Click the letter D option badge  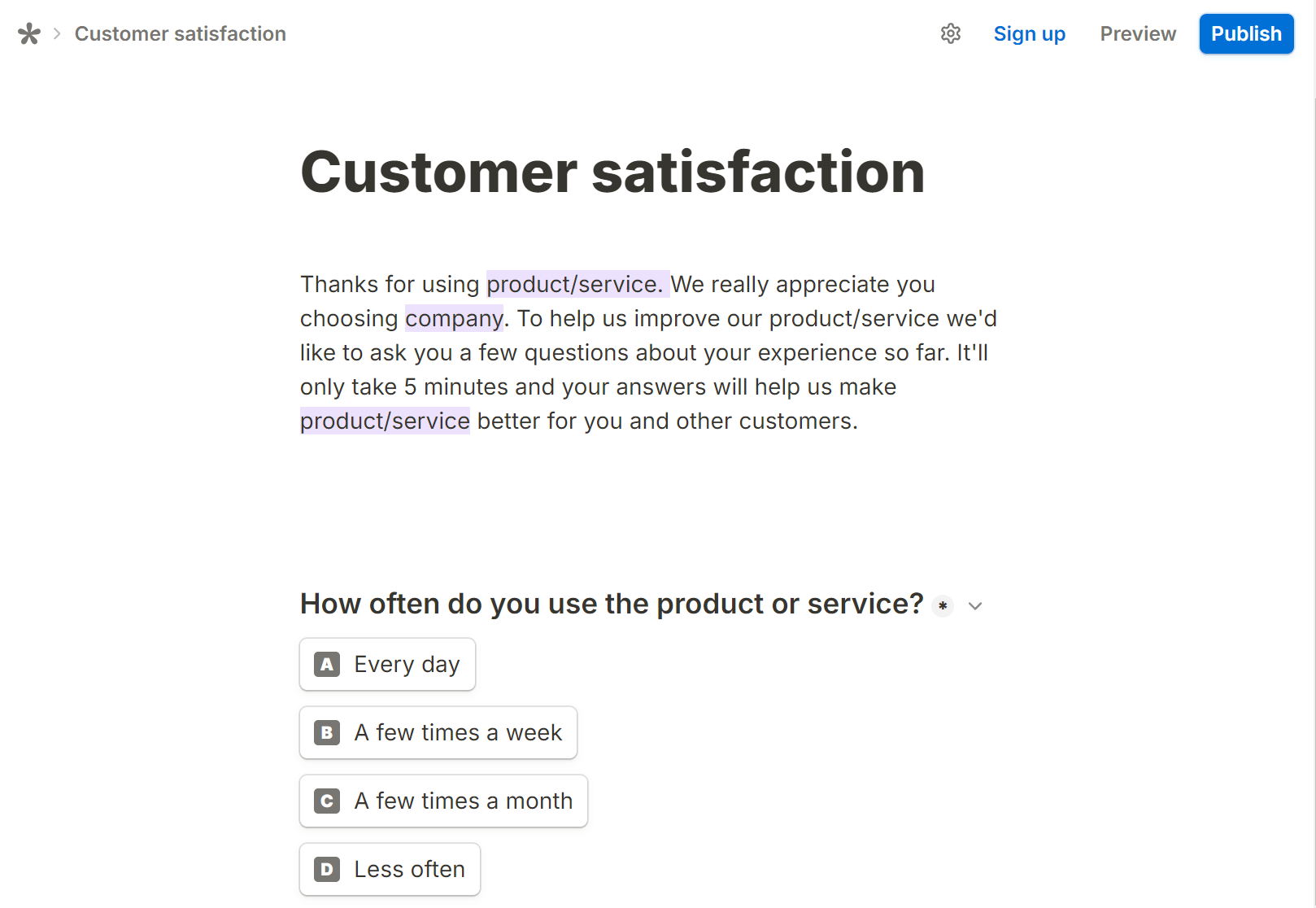(x=327, y=870)
